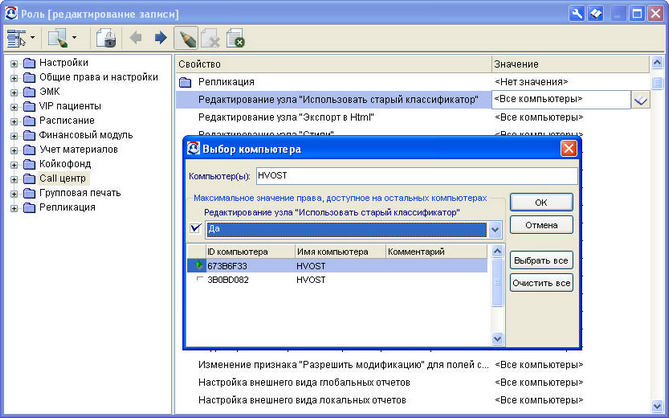Click the wrench icon in title bar
Viewport: 669px width, 418px height.
pyautogui.click(x=576, y=14)
